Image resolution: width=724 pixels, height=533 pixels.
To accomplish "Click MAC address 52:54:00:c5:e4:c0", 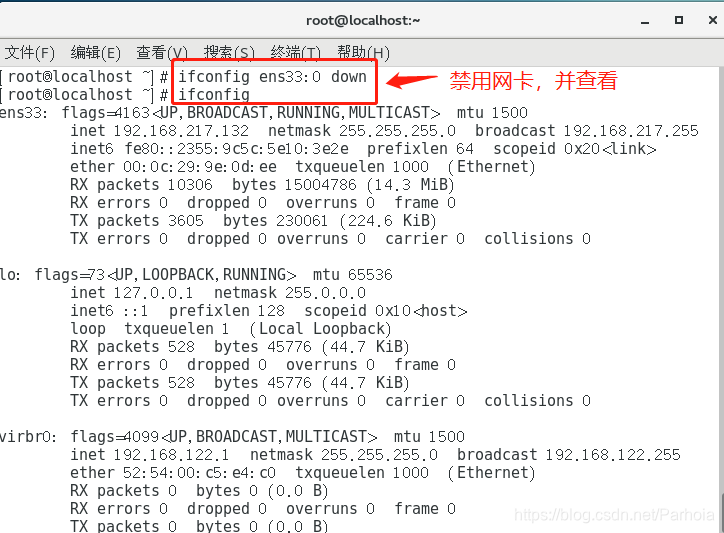I will [199, 473].
